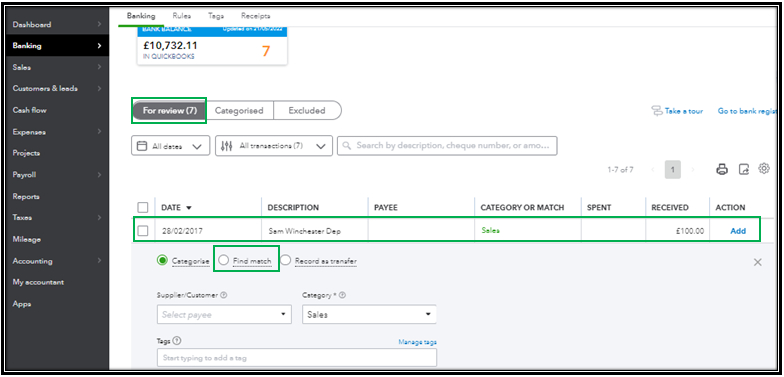Open Mileage in sidebar
Viewport: 784px width, 377px height.
tap(26, 240)
